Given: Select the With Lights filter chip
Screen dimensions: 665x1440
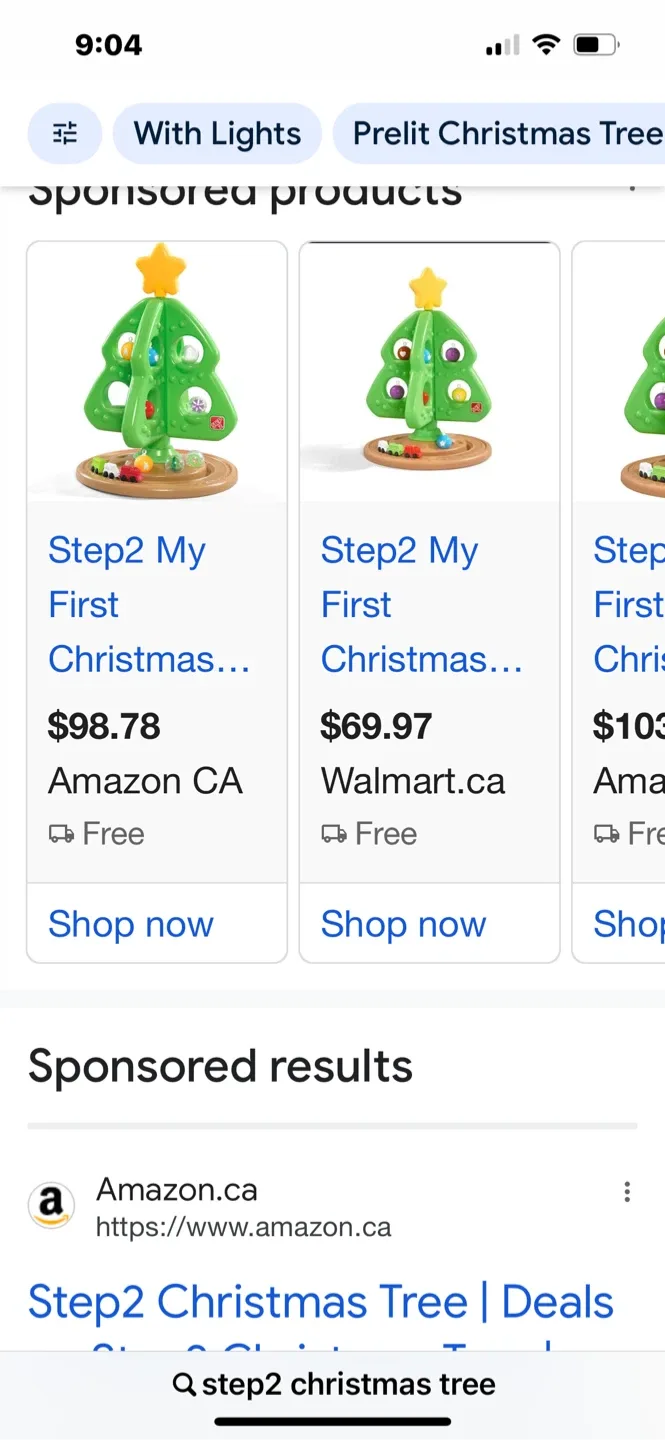Looking at the screenshot, I should [217, 133].
